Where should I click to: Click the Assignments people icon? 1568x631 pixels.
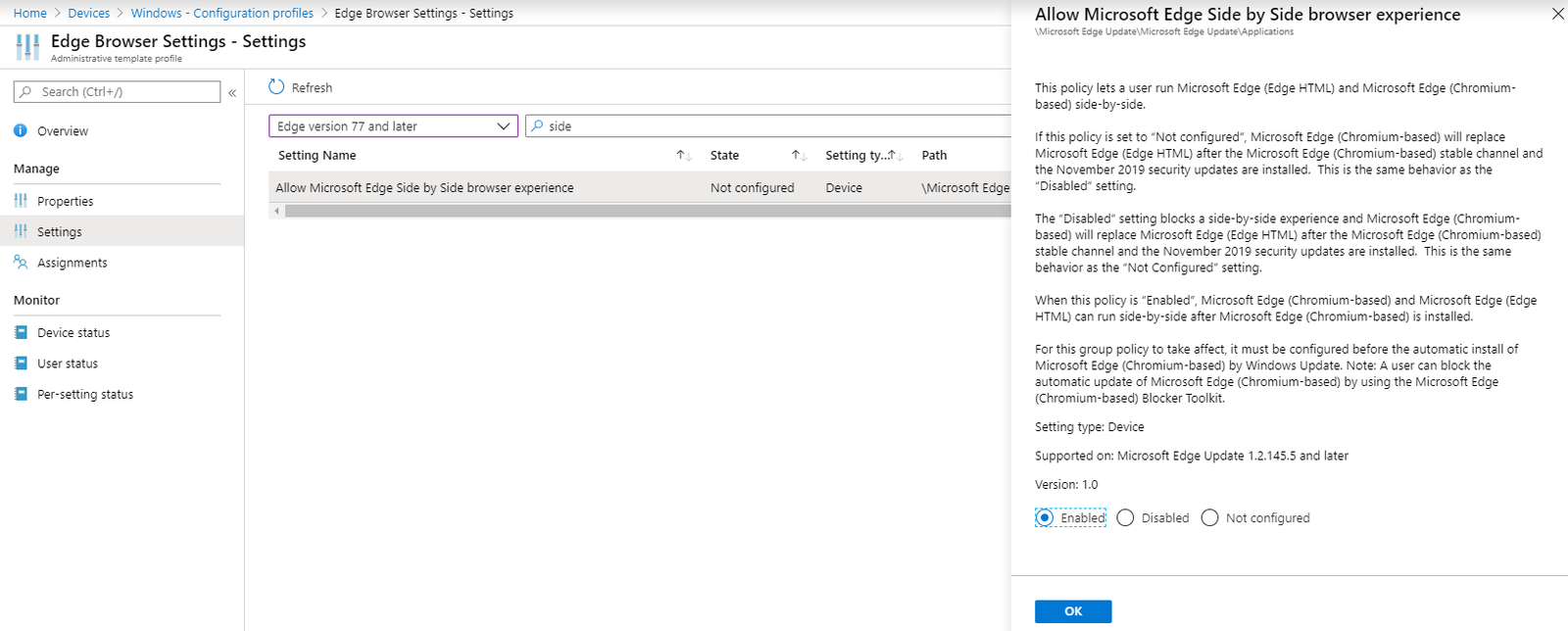(x=21, y=262)
